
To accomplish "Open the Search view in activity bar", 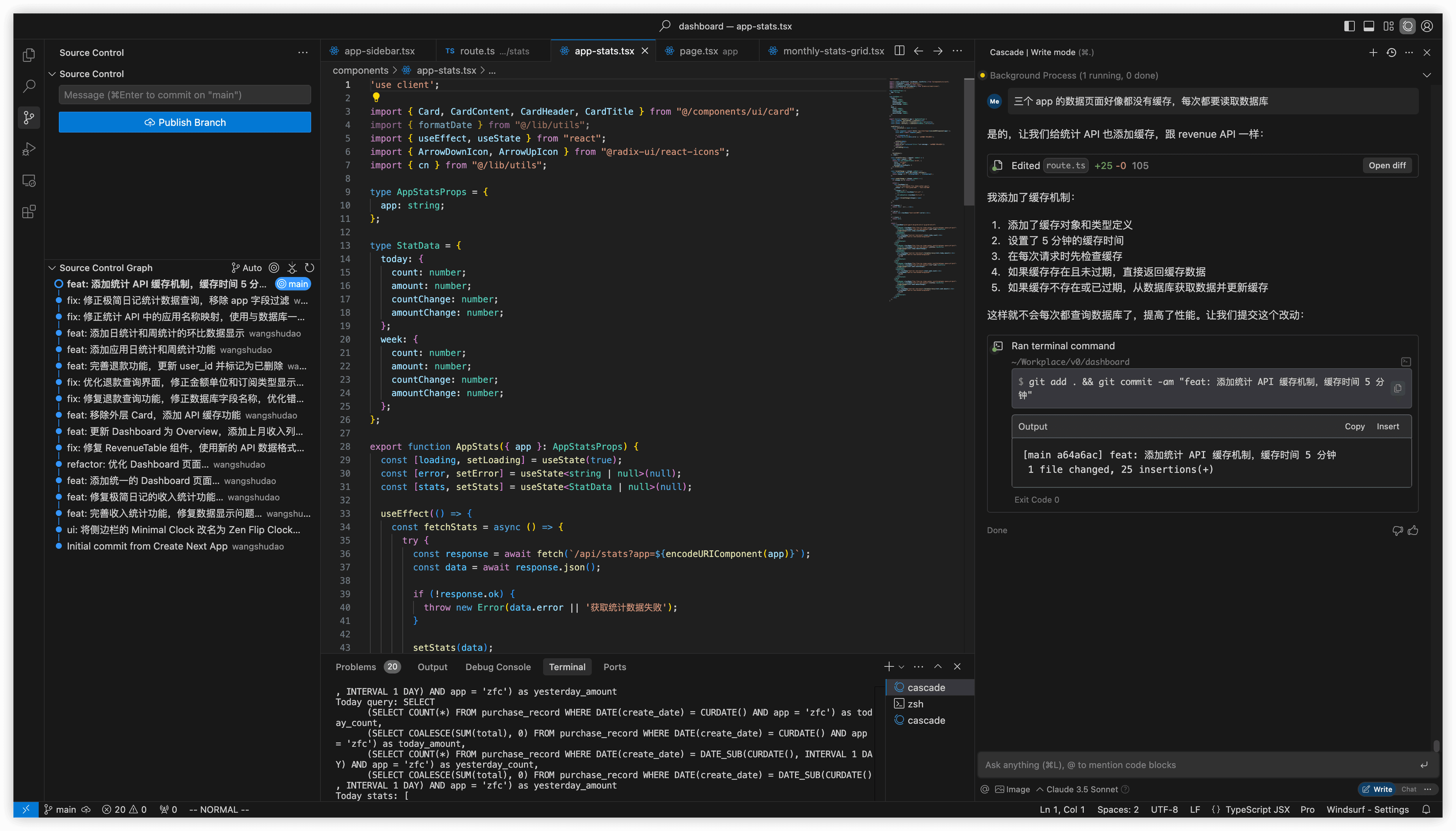I will pyautogui.click(x=28, y=86).
